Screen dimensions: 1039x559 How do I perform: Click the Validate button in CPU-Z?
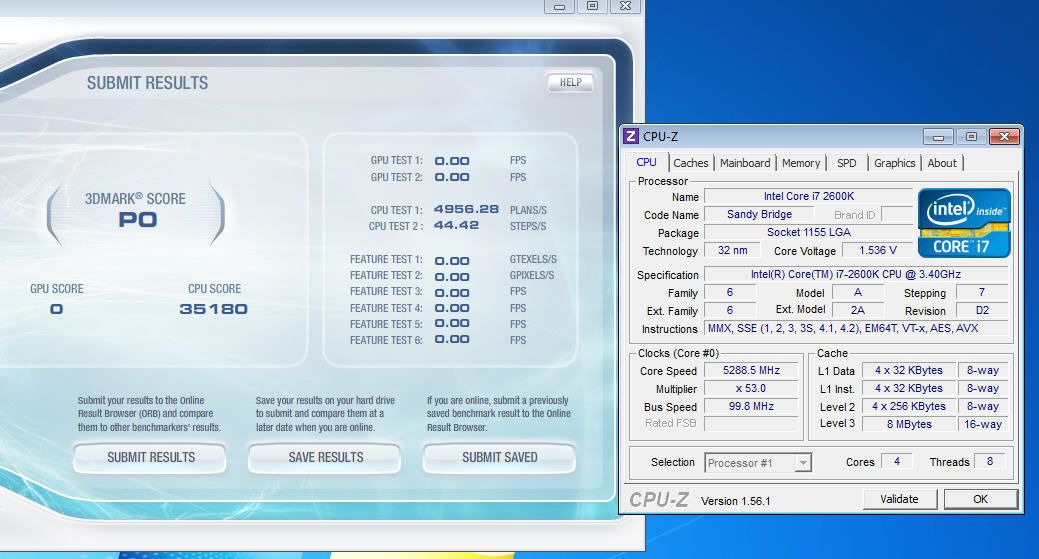click(x=899, y=499)
